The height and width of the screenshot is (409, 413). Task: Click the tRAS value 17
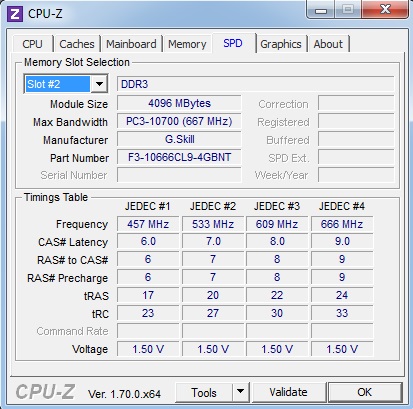click(148, 295)
